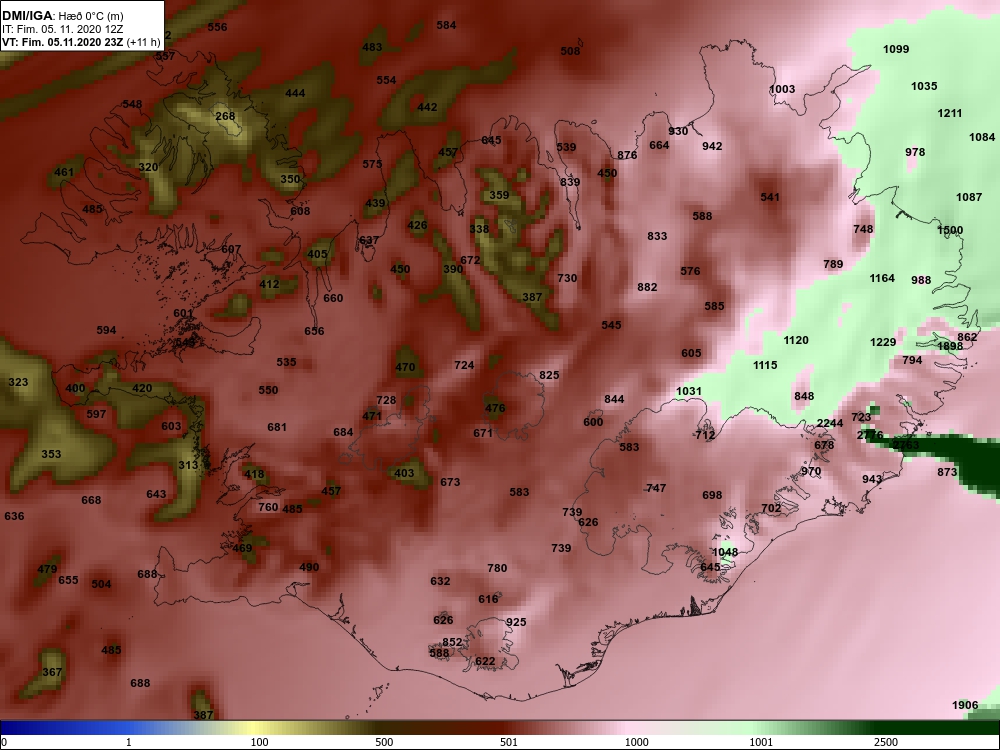Click the map value '1115'

tap(765, 365)
